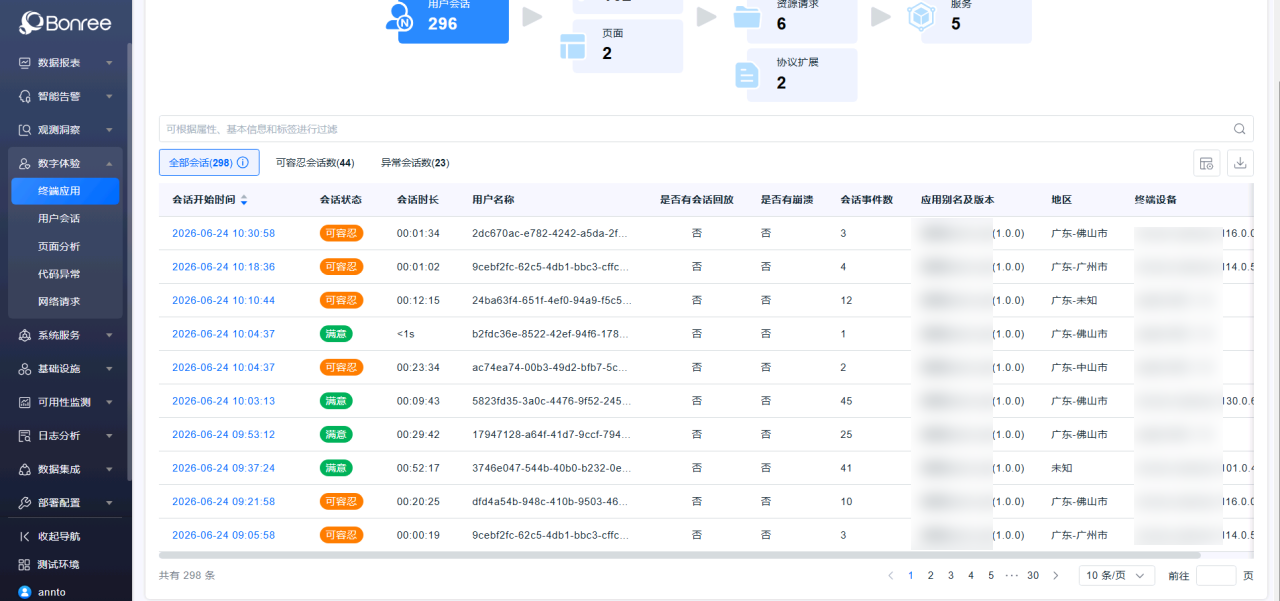The width and height of the screenshot is (1280, 601).
Task: Click the 收起导航 collapse icon
Action: coord(25,537)
